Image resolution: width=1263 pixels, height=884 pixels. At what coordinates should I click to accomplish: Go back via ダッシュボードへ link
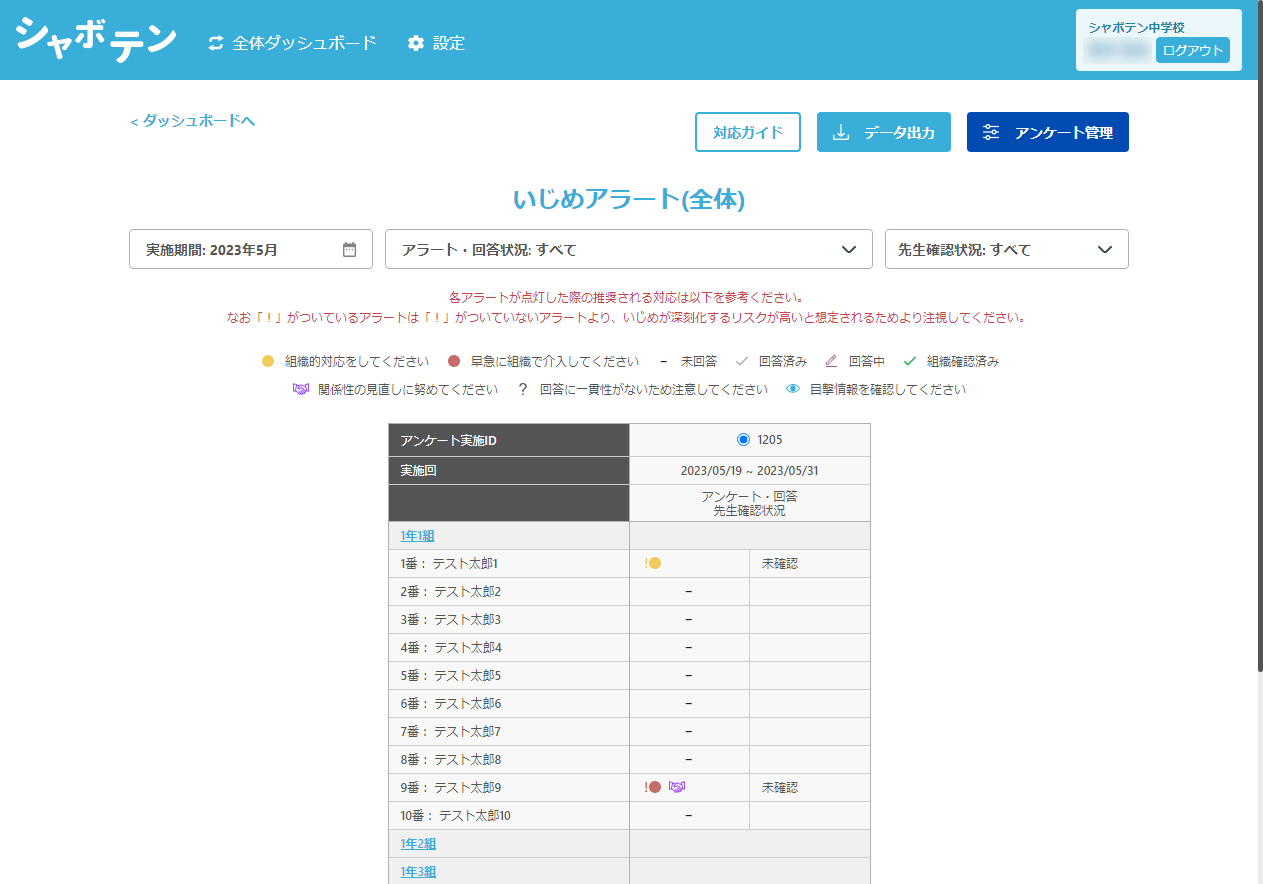click(192, 121)
